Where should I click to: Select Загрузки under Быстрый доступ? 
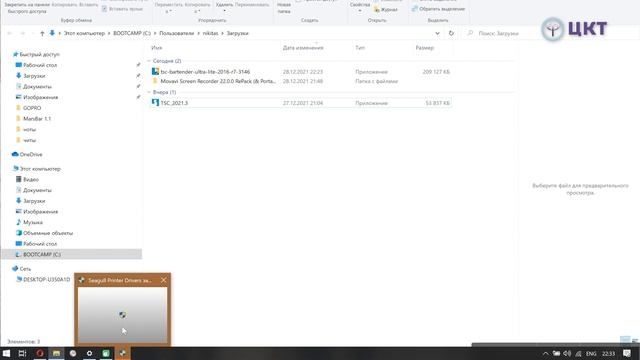click(34, 76)
